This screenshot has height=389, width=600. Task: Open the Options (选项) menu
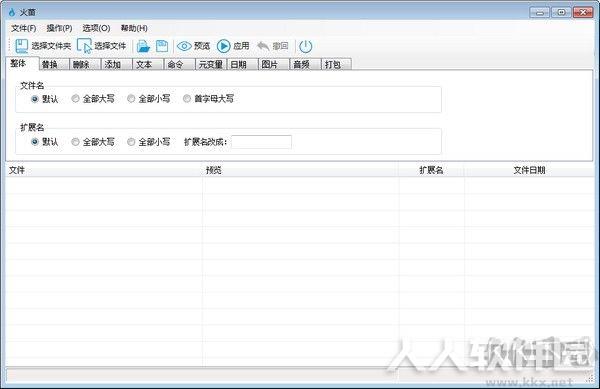click(x=96, y=28)
